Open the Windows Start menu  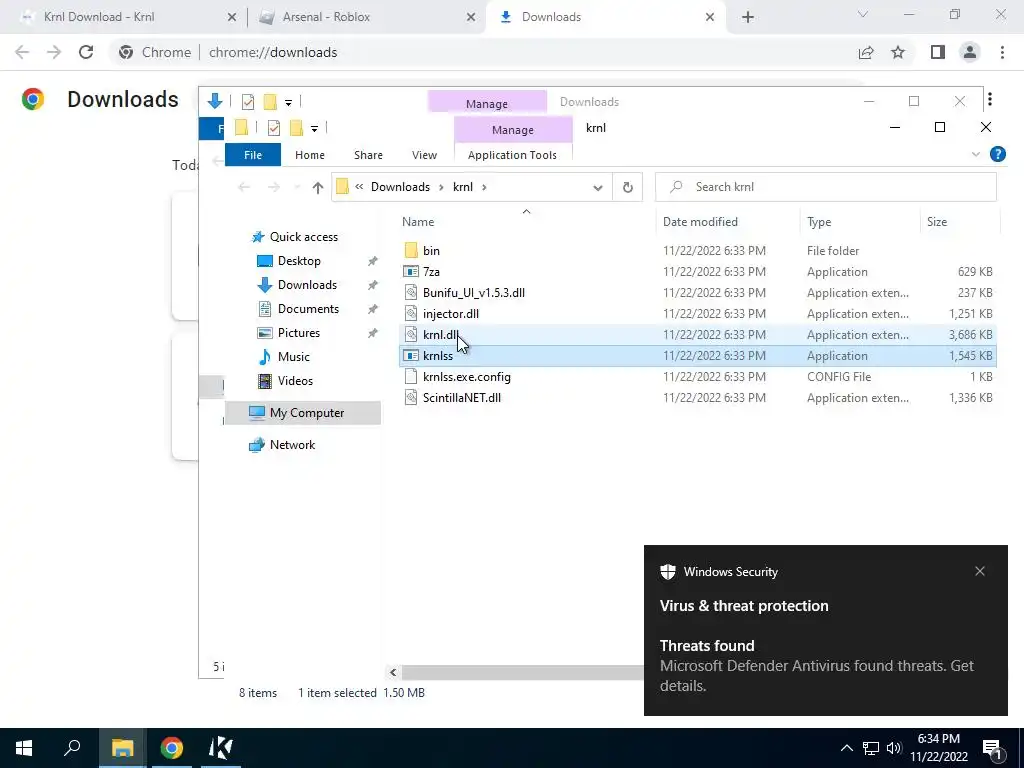pos(24,748)
